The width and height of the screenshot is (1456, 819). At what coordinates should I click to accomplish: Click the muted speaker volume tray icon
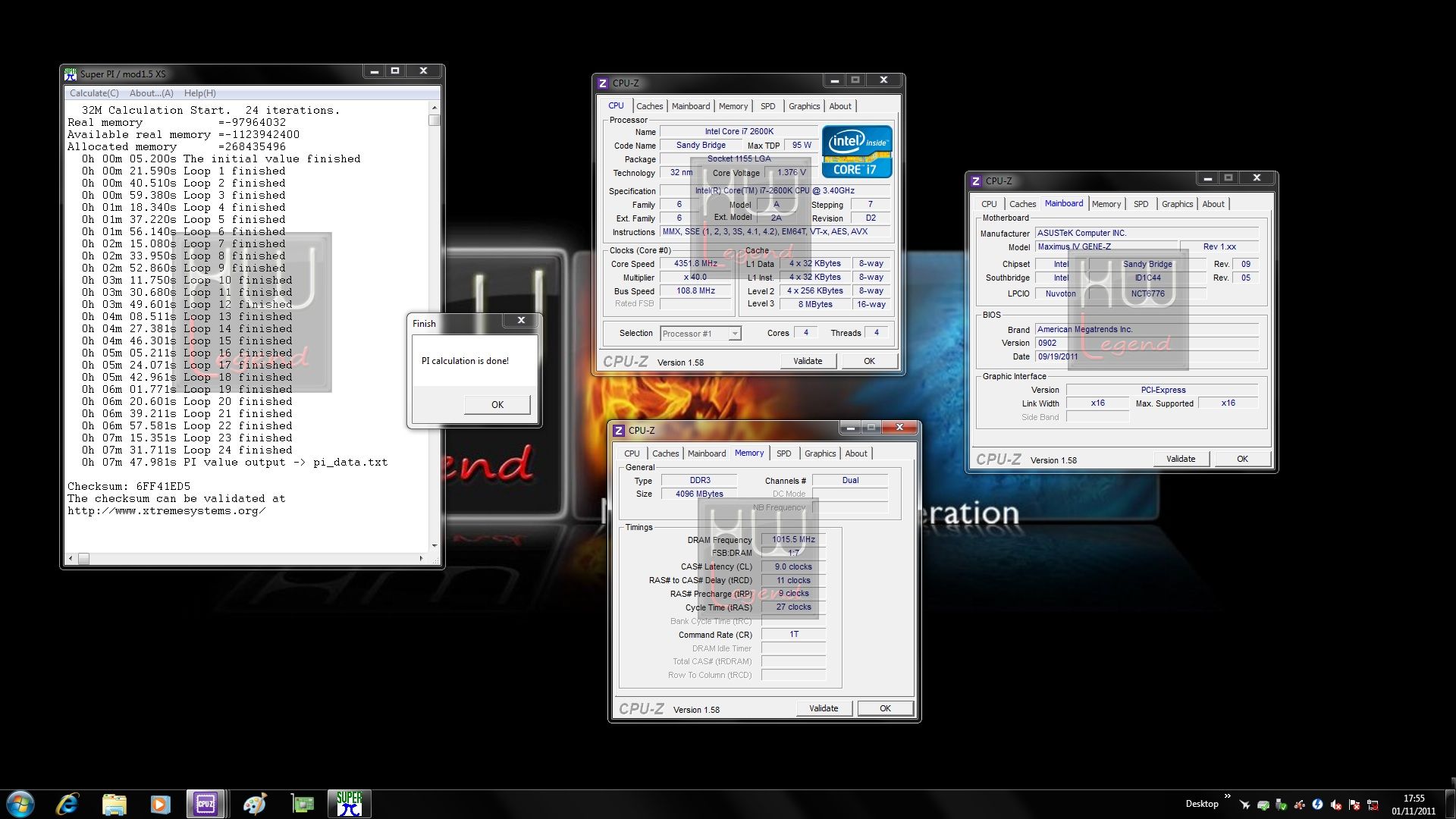pyautogui.click(x=1335, y=805)
